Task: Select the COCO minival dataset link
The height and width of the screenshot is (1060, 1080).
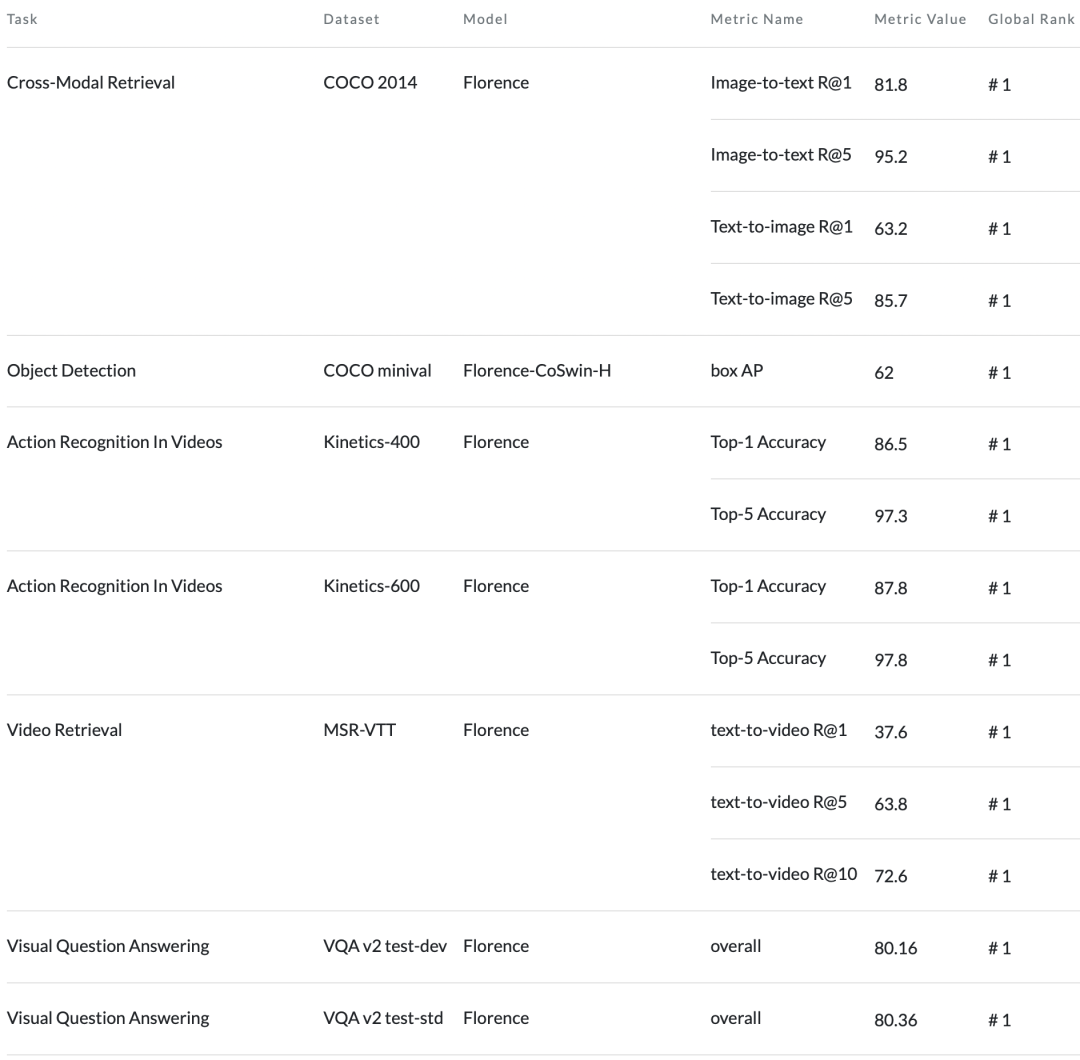Action: coord(377,371)
